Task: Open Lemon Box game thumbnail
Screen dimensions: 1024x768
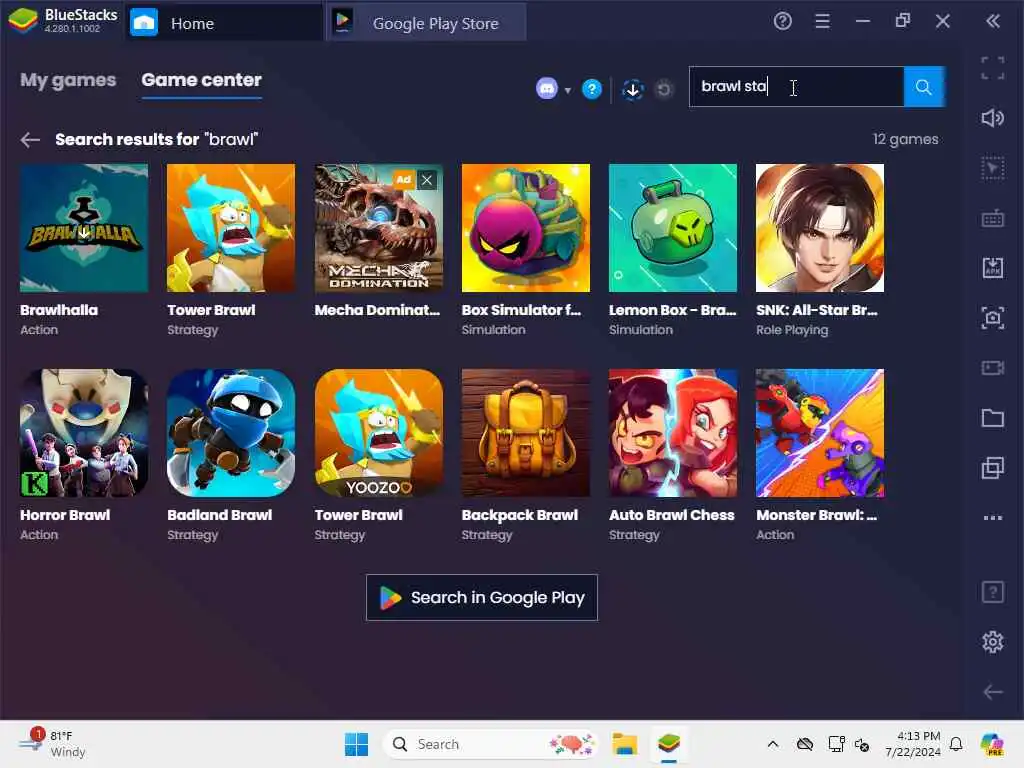Action: click(x=673, y=227)
